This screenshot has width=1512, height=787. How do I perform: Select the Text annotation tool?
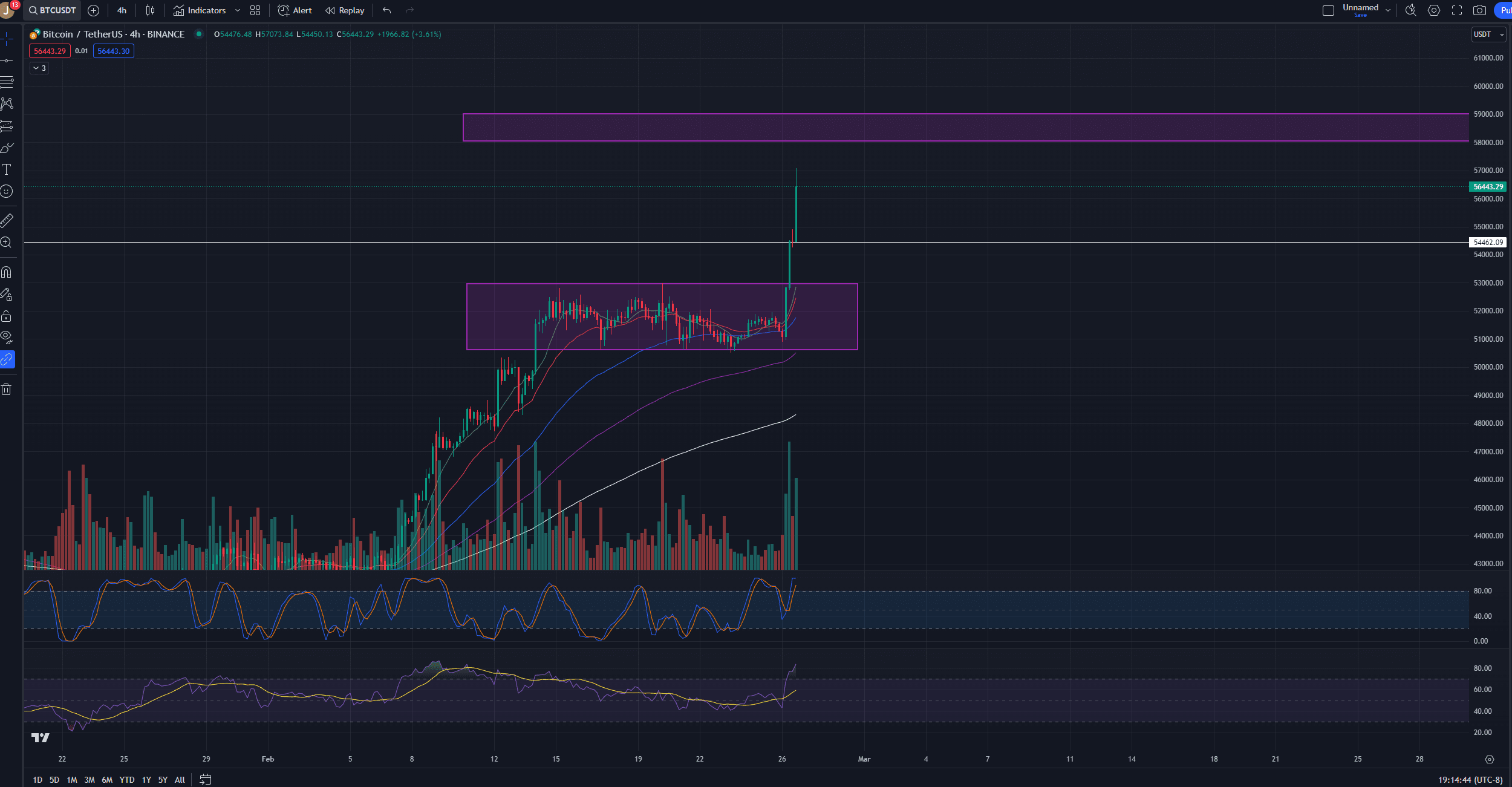pos(7,169)
